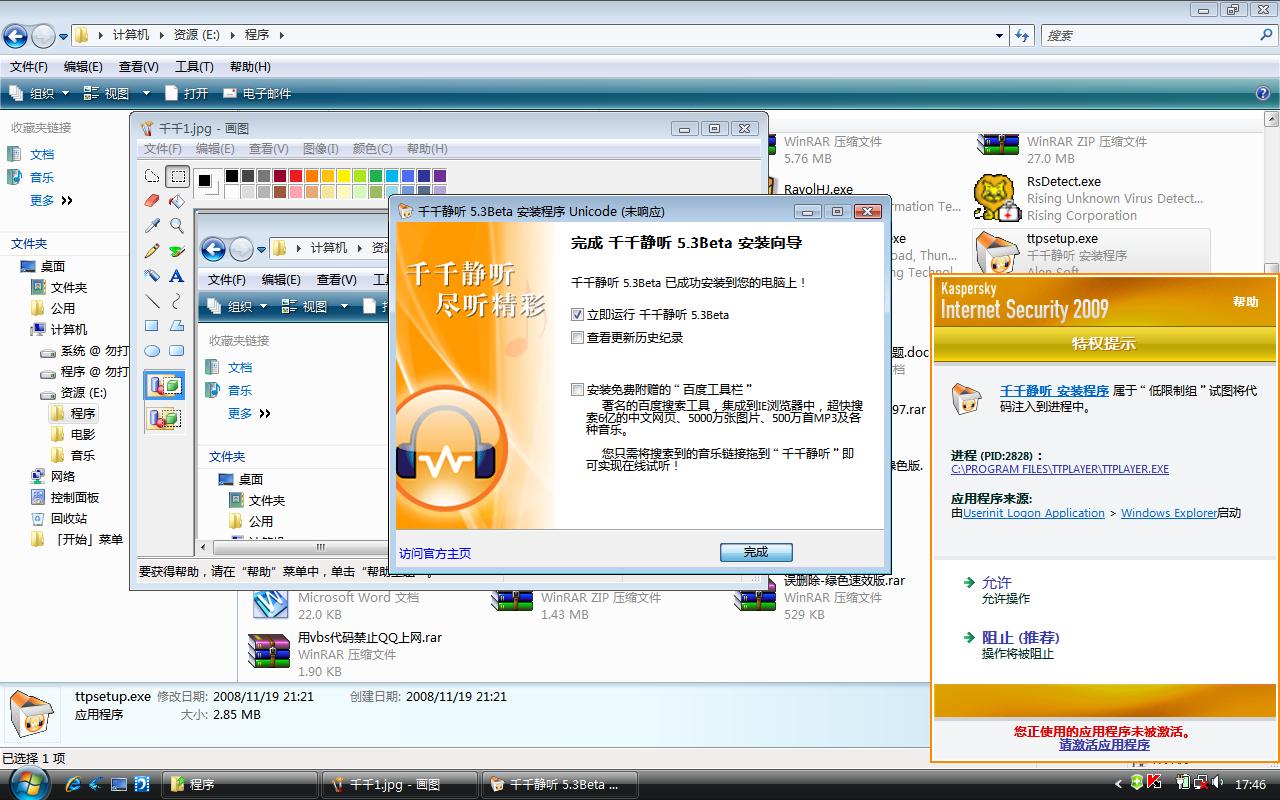Click 允许 to allow the operation

(996, 582)
